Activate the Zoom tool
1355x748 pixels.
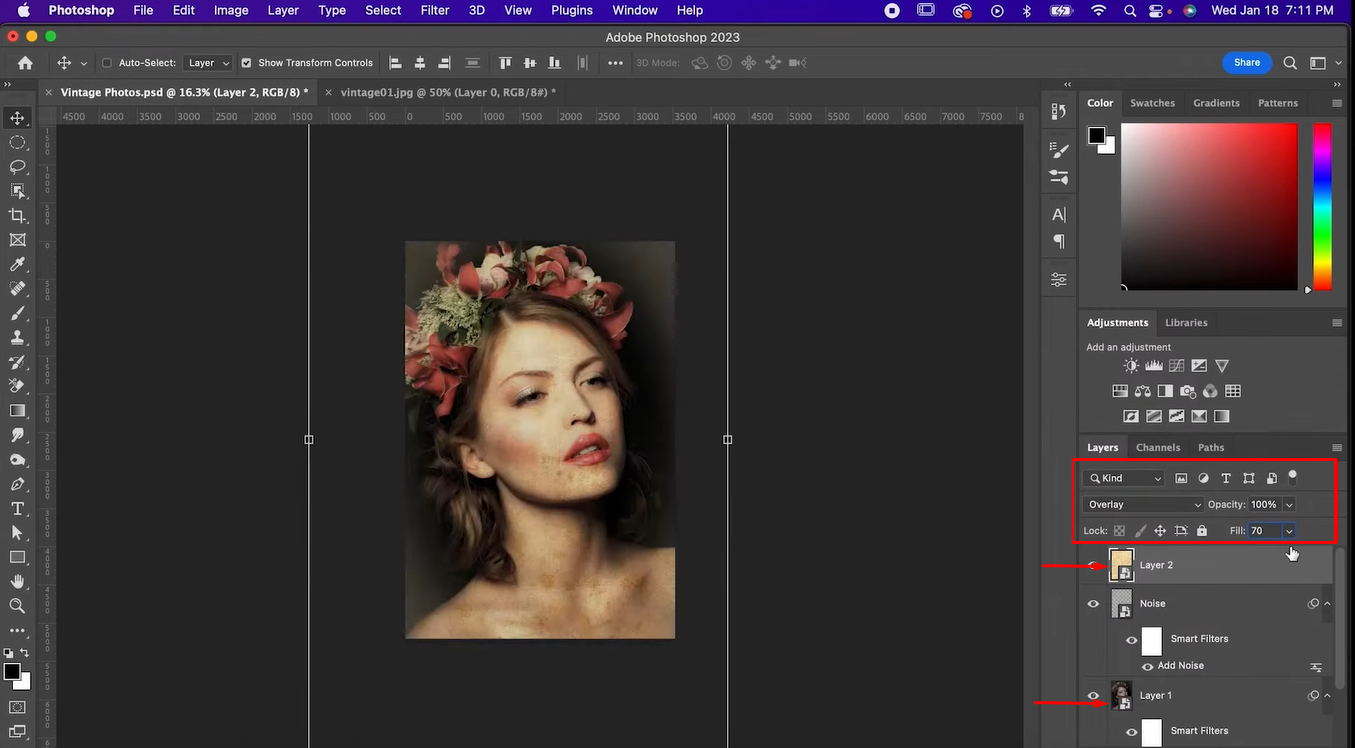[x=17, y=606]
